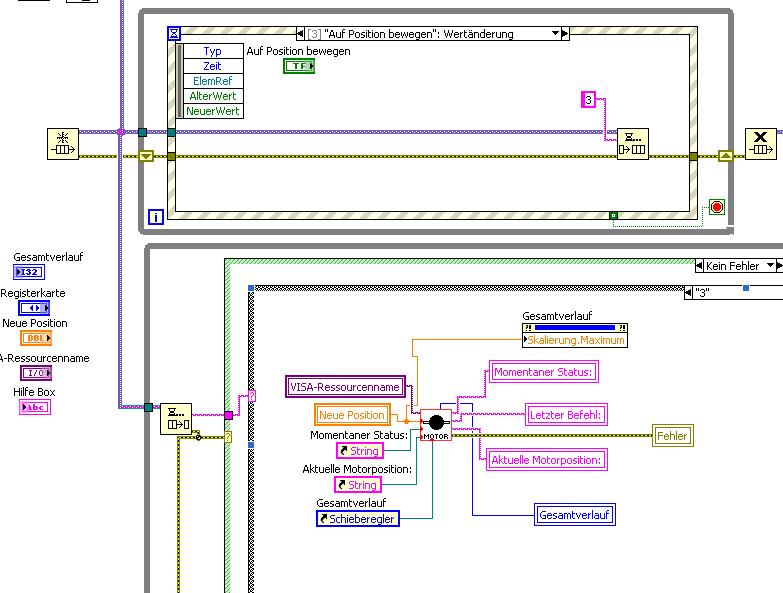This screenshot has height=593, width=783.
Task: Click left shift register on upper loop
Action: click(x=146, y=157)
